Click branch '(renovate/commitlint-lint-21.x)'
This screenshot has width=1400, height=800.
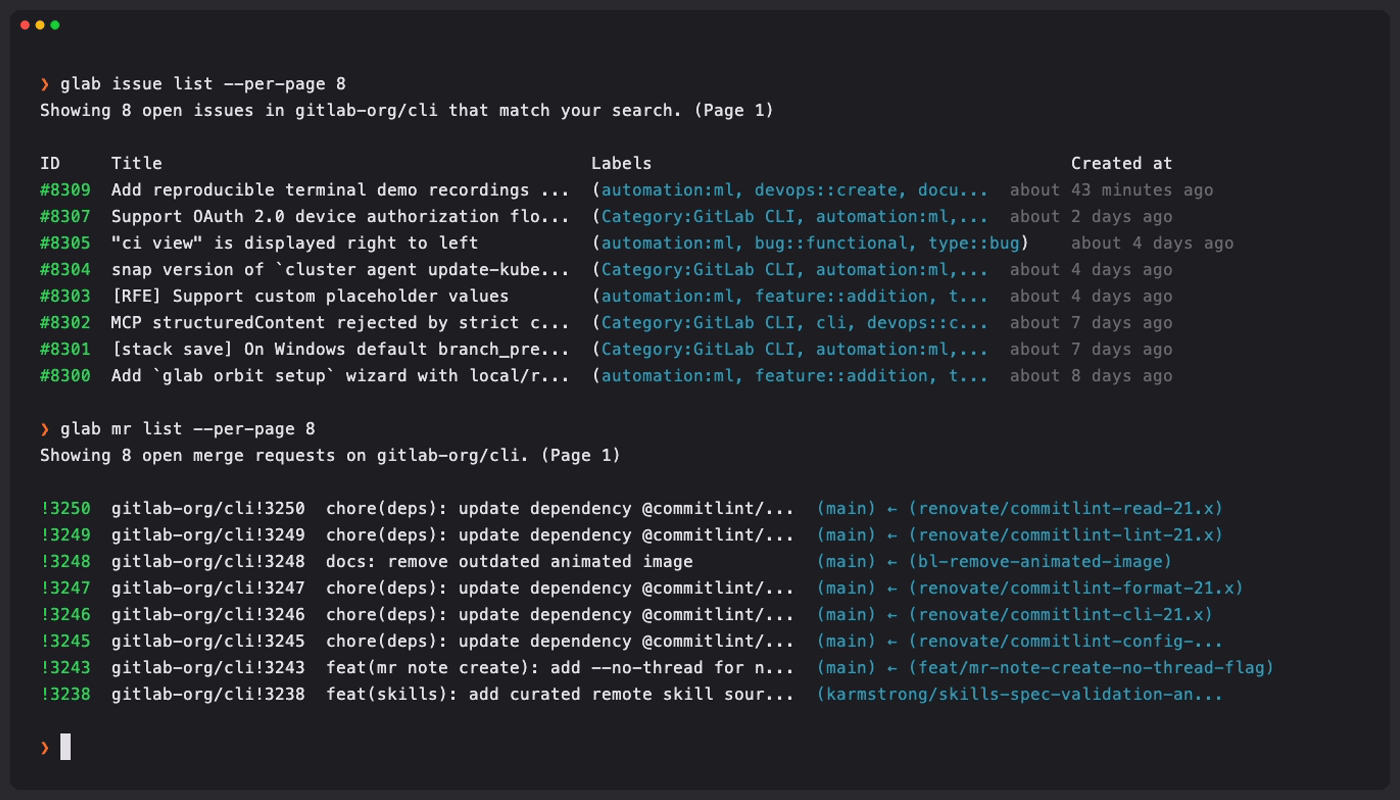(x=1065, y=535)
